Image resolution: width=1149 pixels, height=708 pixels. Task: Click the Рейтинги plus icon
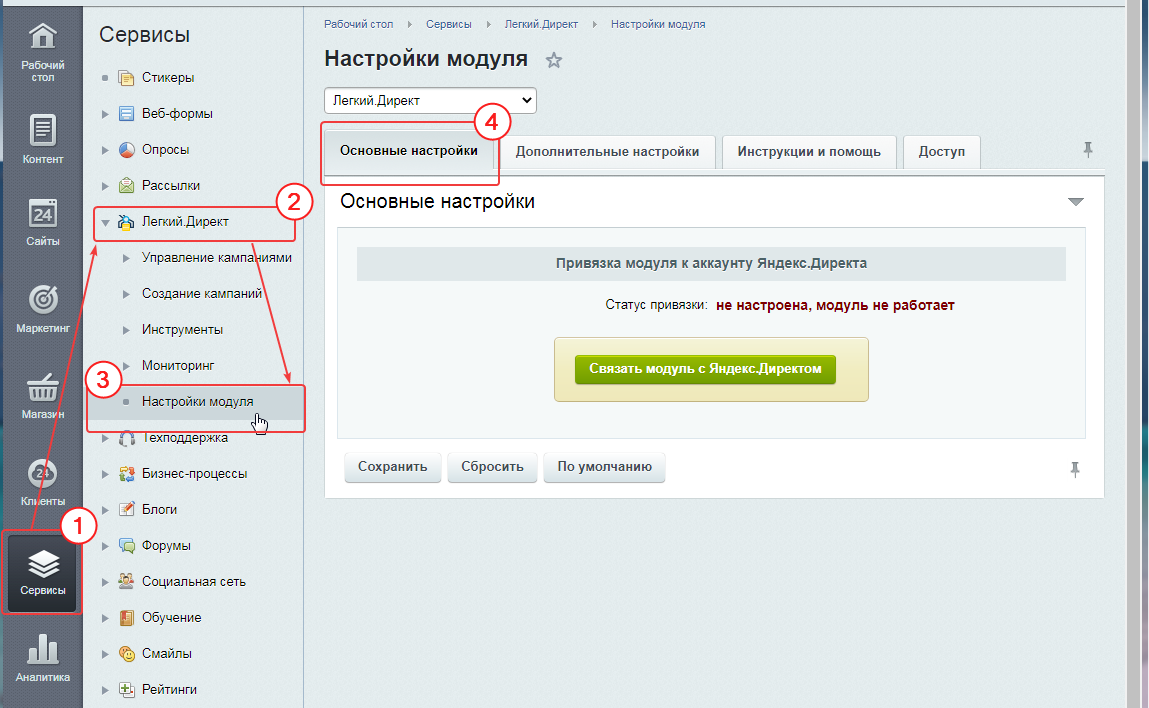pyautogui.click(x=126, y=689)
